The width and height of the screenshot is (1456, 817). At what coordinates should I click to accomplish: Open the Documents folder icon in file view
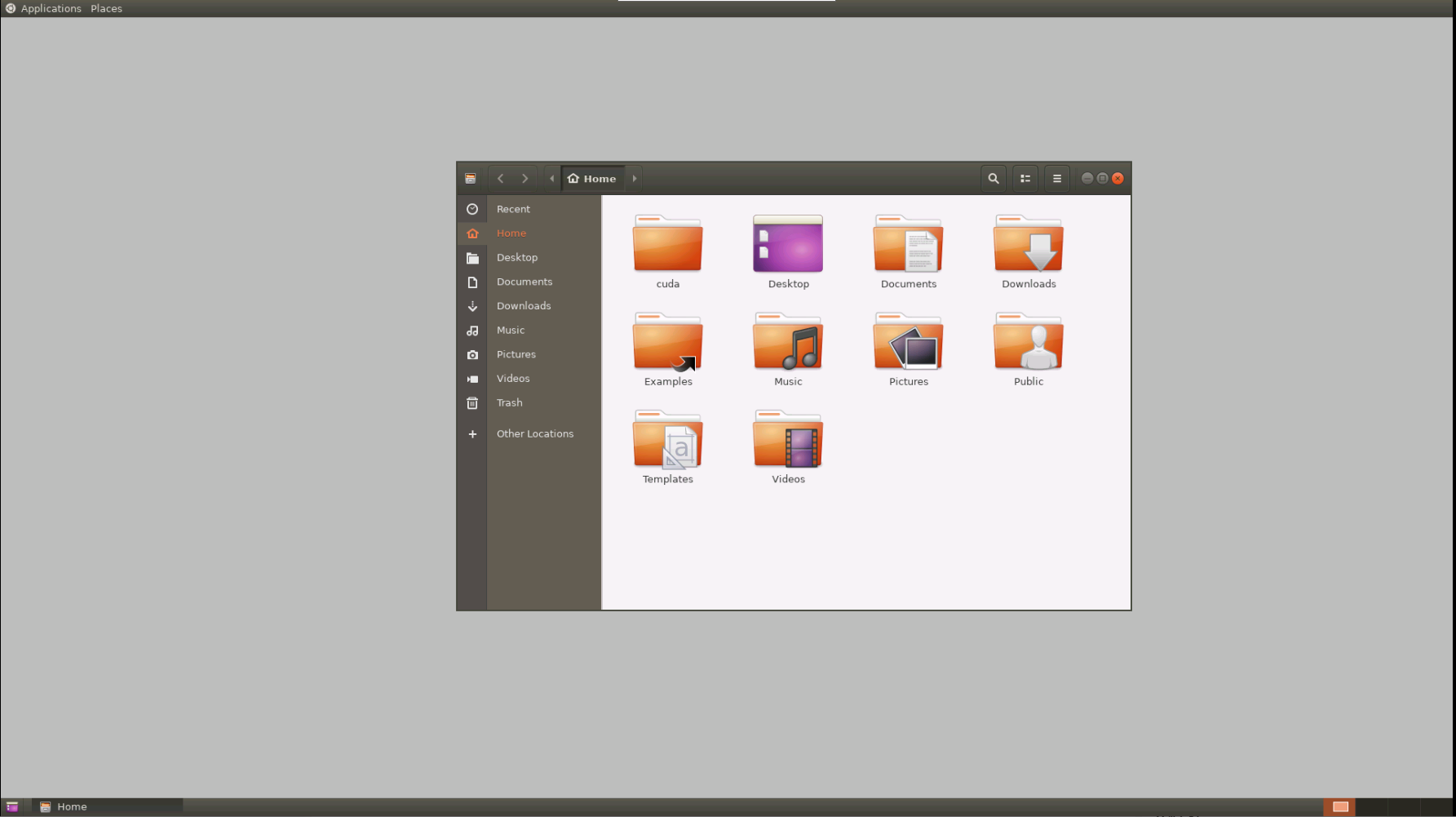tap(908, 244)
